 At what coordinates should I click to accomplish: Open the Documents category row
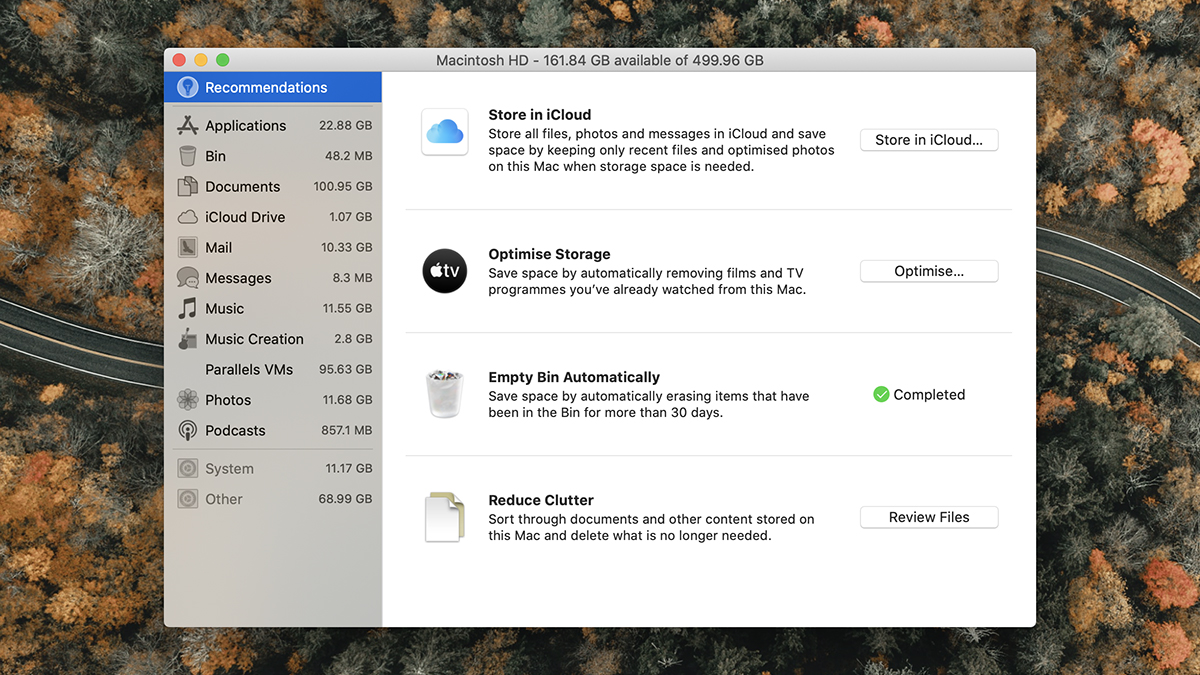pos(273,186)
